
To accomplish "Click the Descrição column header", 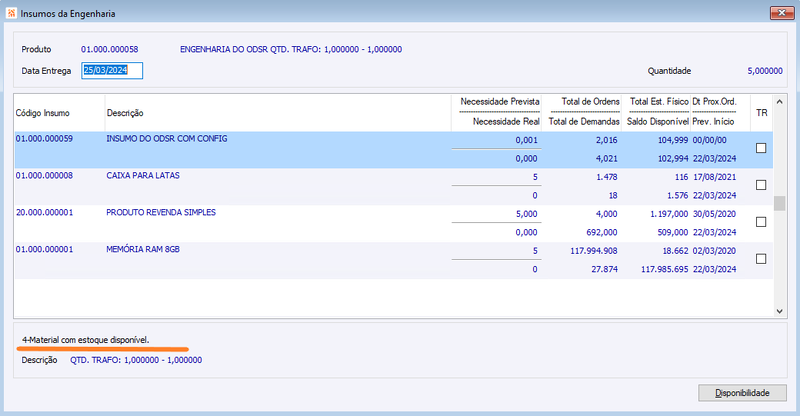I will tap(125, 113).
